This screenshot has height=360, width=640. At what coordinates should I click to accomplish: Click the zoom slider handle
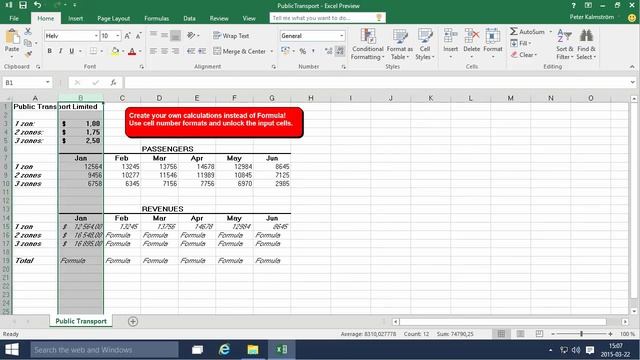(582, 334)
